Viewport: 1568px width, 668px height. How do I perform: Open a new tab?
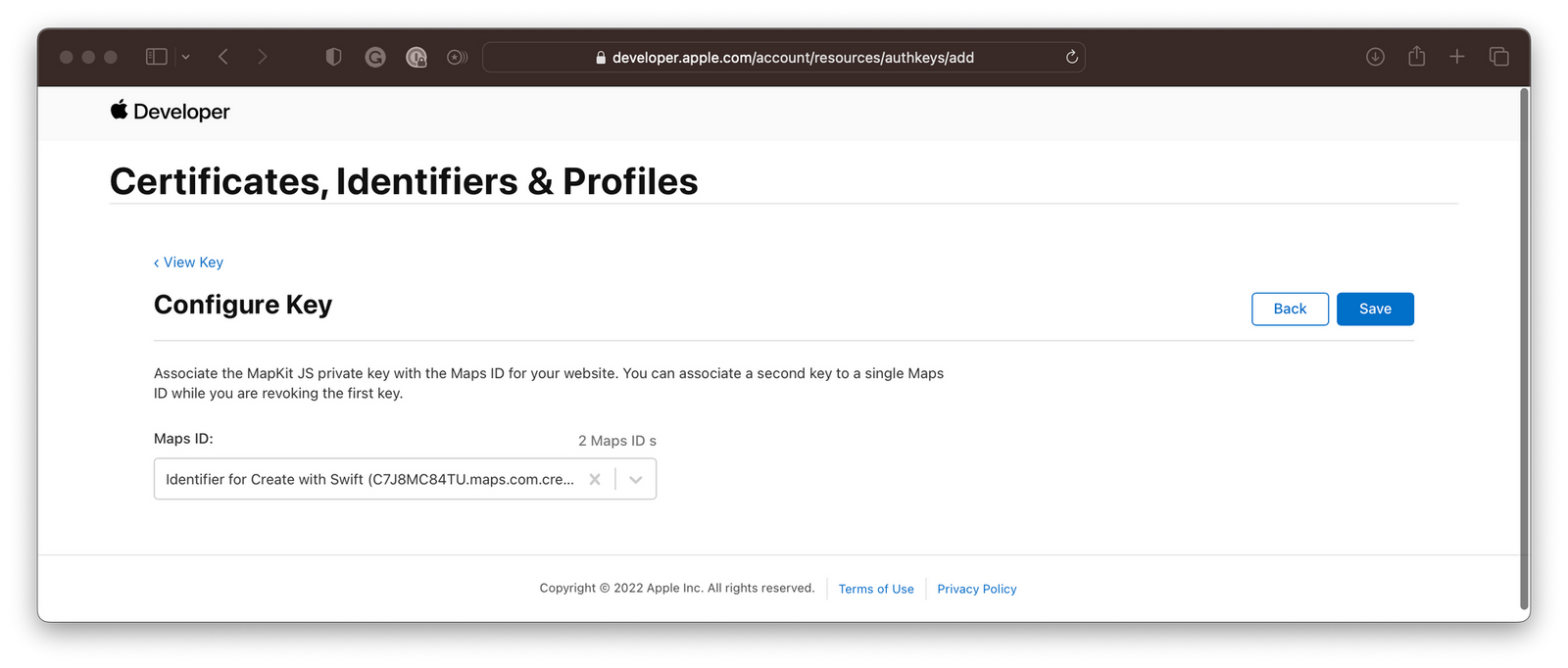click(1457, 56)
